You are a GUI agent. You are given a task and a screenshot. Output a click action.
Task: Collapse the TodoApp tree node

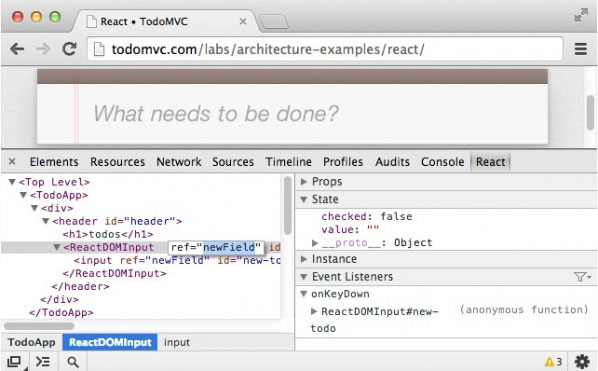(23, 195)
